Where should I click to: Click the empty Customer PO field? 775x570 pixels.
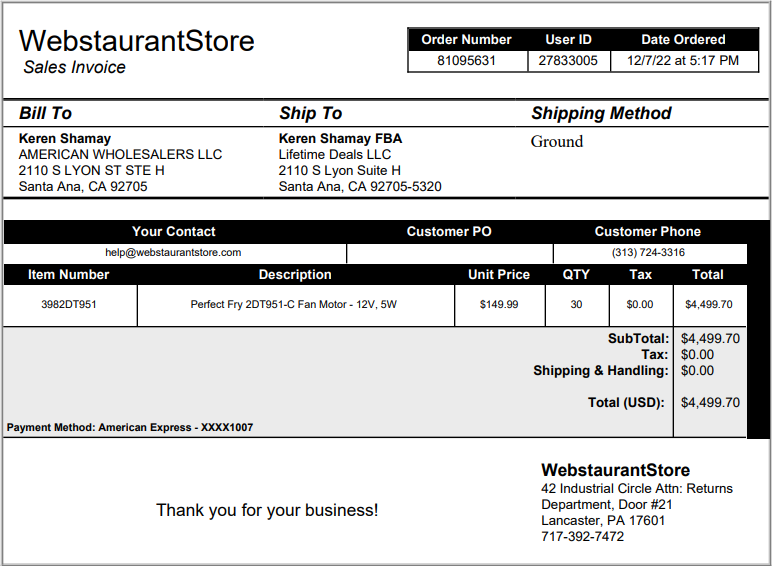click(x=451, y=254)
